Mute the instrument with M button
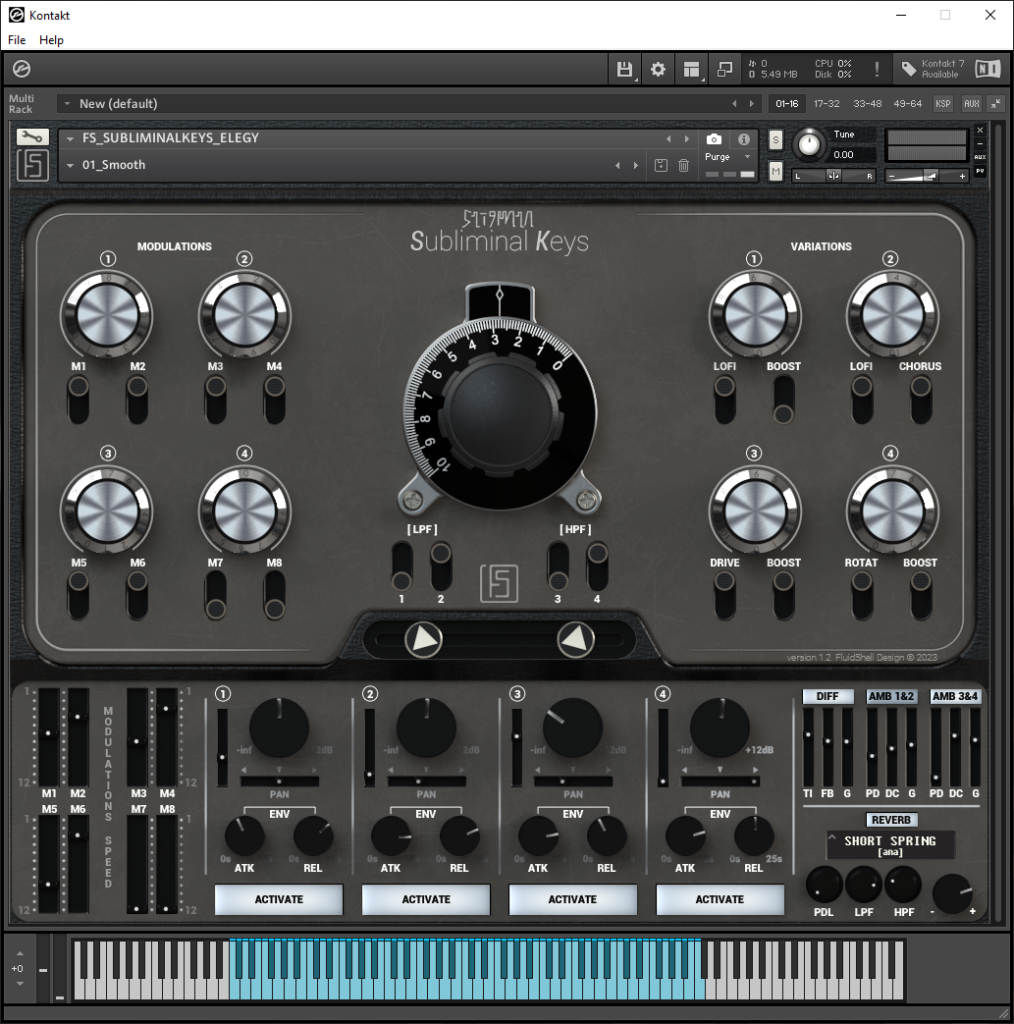Image resolution: width=1014 pixels, height=1024 pixels. 775,172
